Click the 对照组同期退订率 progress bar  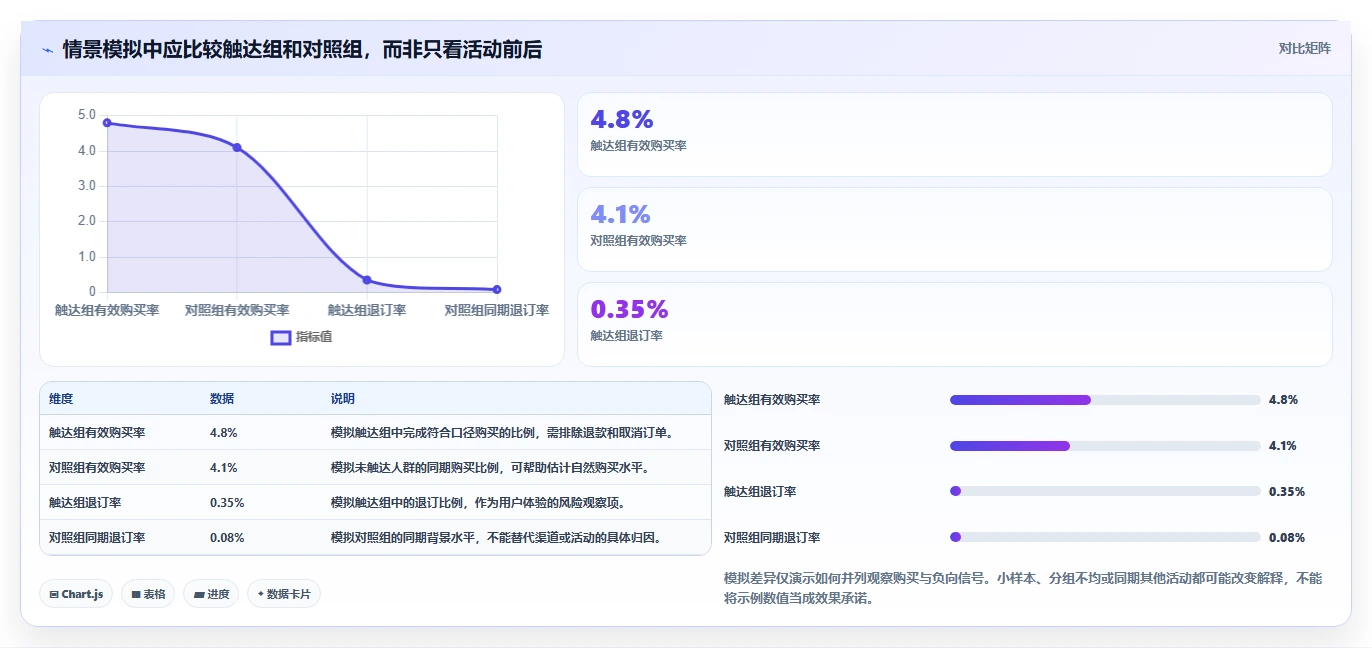pyautogui.click(x=1105, y=537)
